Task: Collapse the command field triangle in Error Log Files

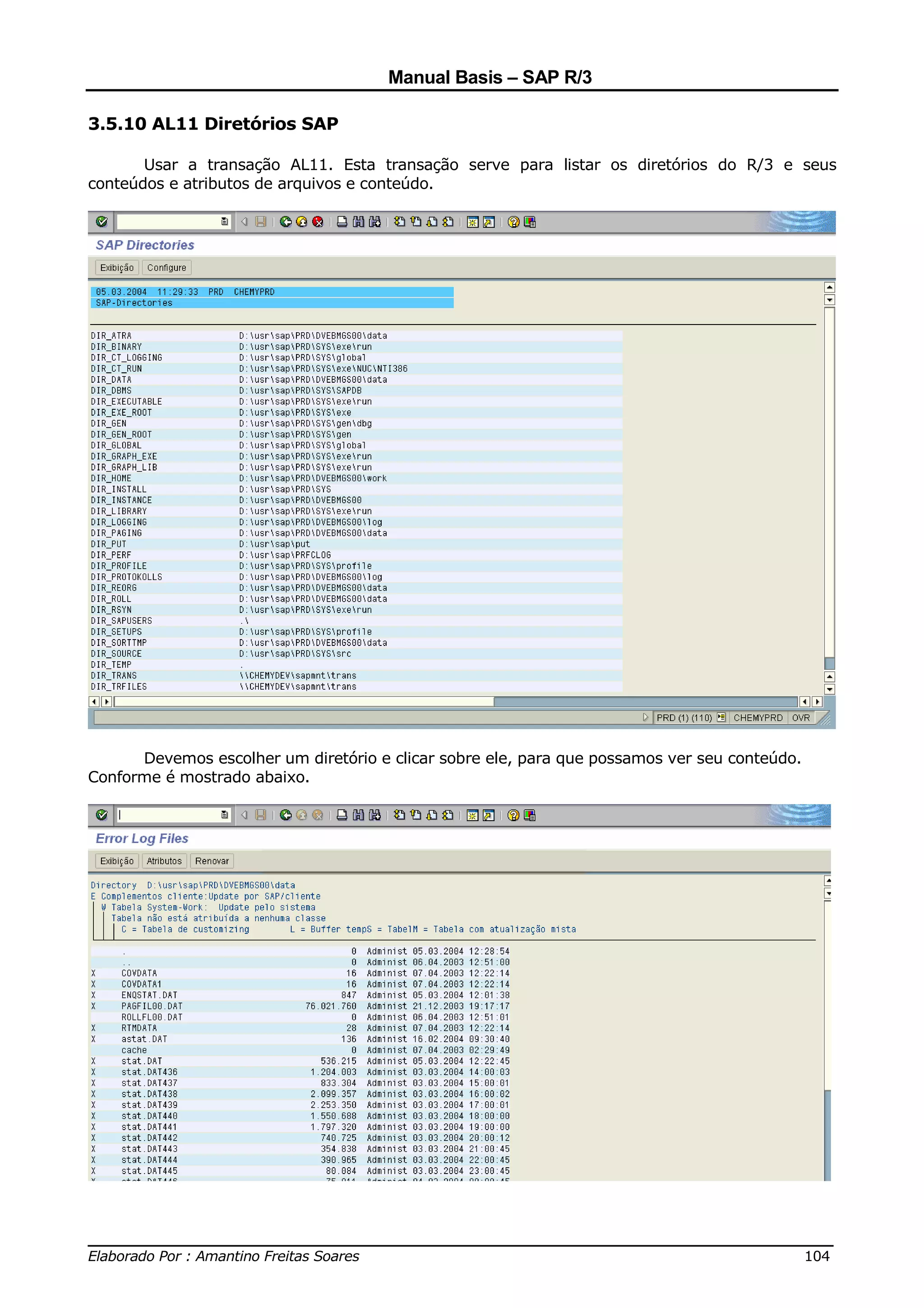Action: [244, 815]
